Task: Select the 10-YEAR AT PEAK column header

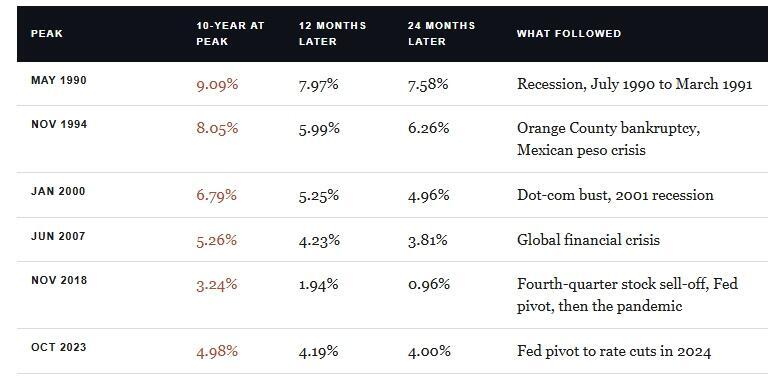Action: (x=230, y=34)
